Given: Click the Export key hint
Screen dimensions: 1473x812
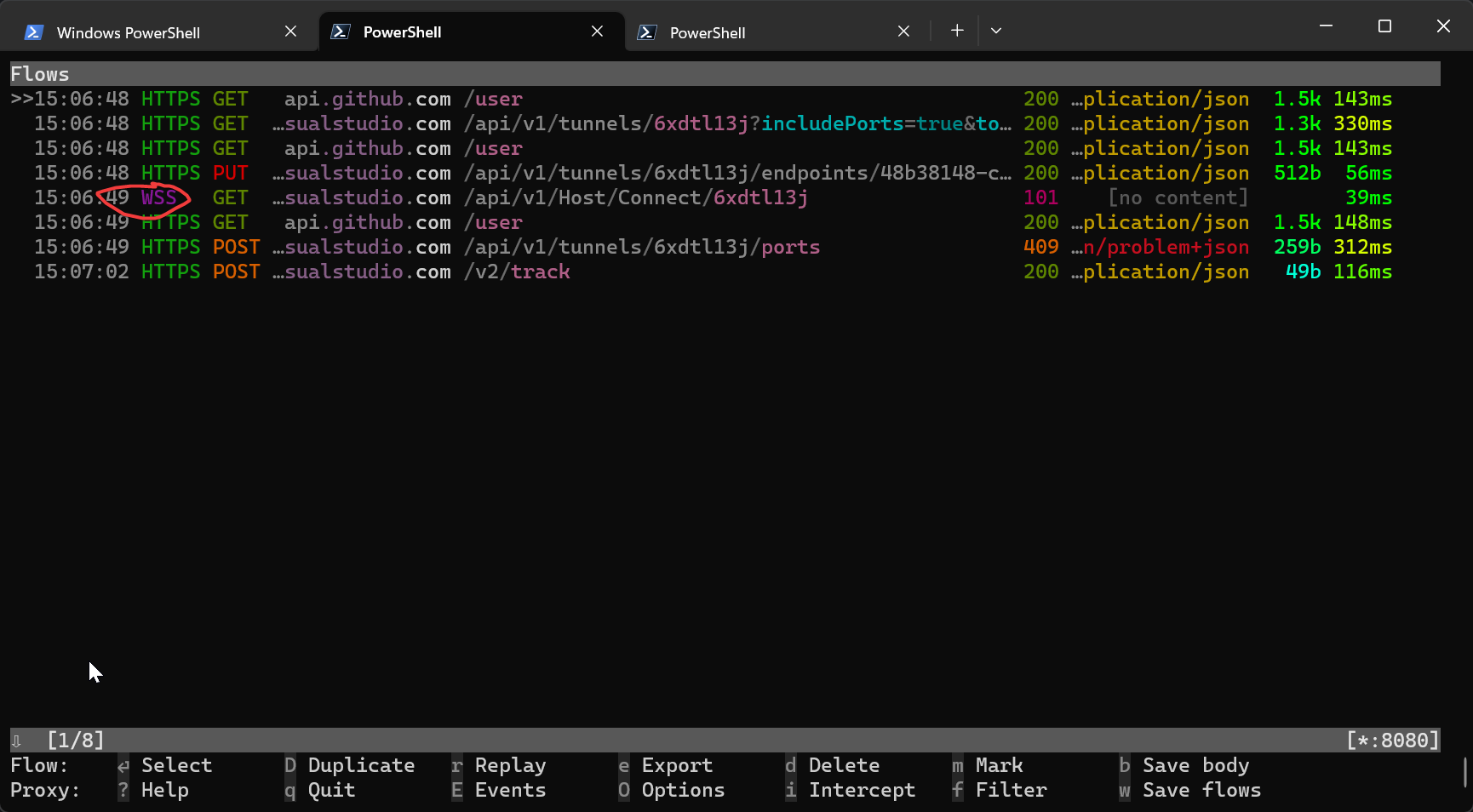Looking at the screenshot, I should click(x=665, y=765).
